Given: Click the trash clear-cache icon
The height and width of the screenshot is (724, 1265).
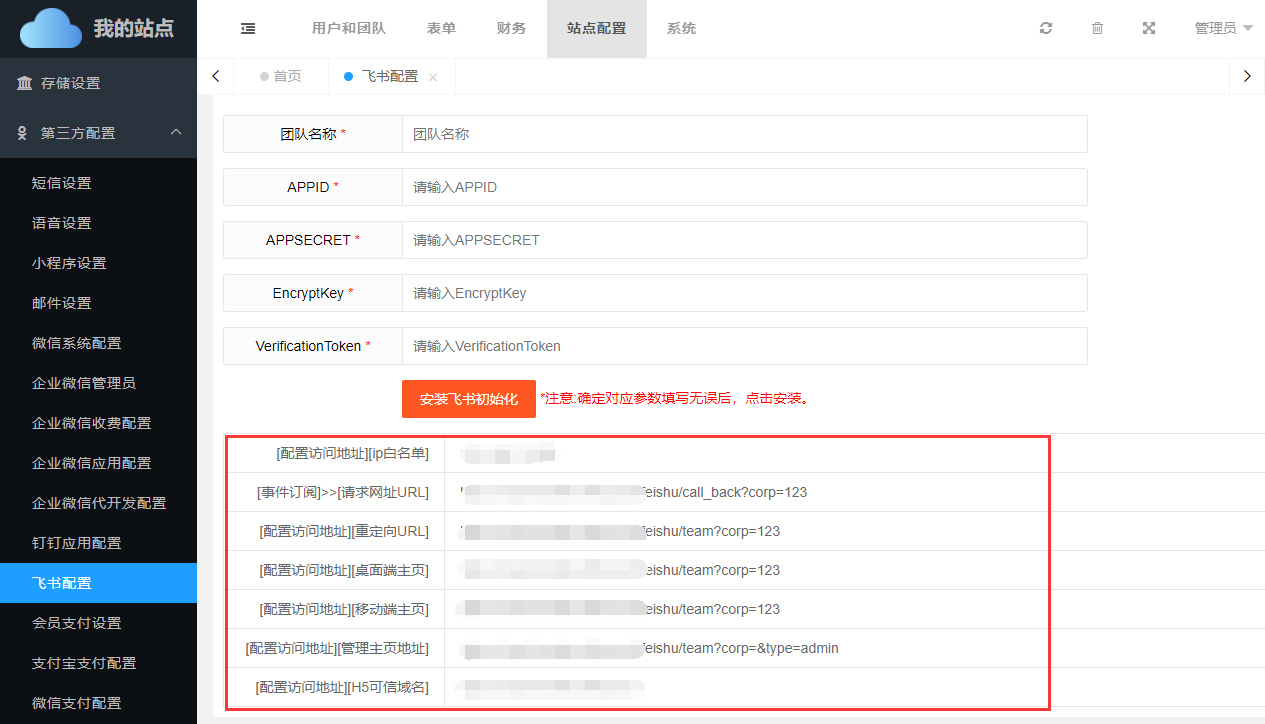Looking at the screenshot, I should point(1097,29).
